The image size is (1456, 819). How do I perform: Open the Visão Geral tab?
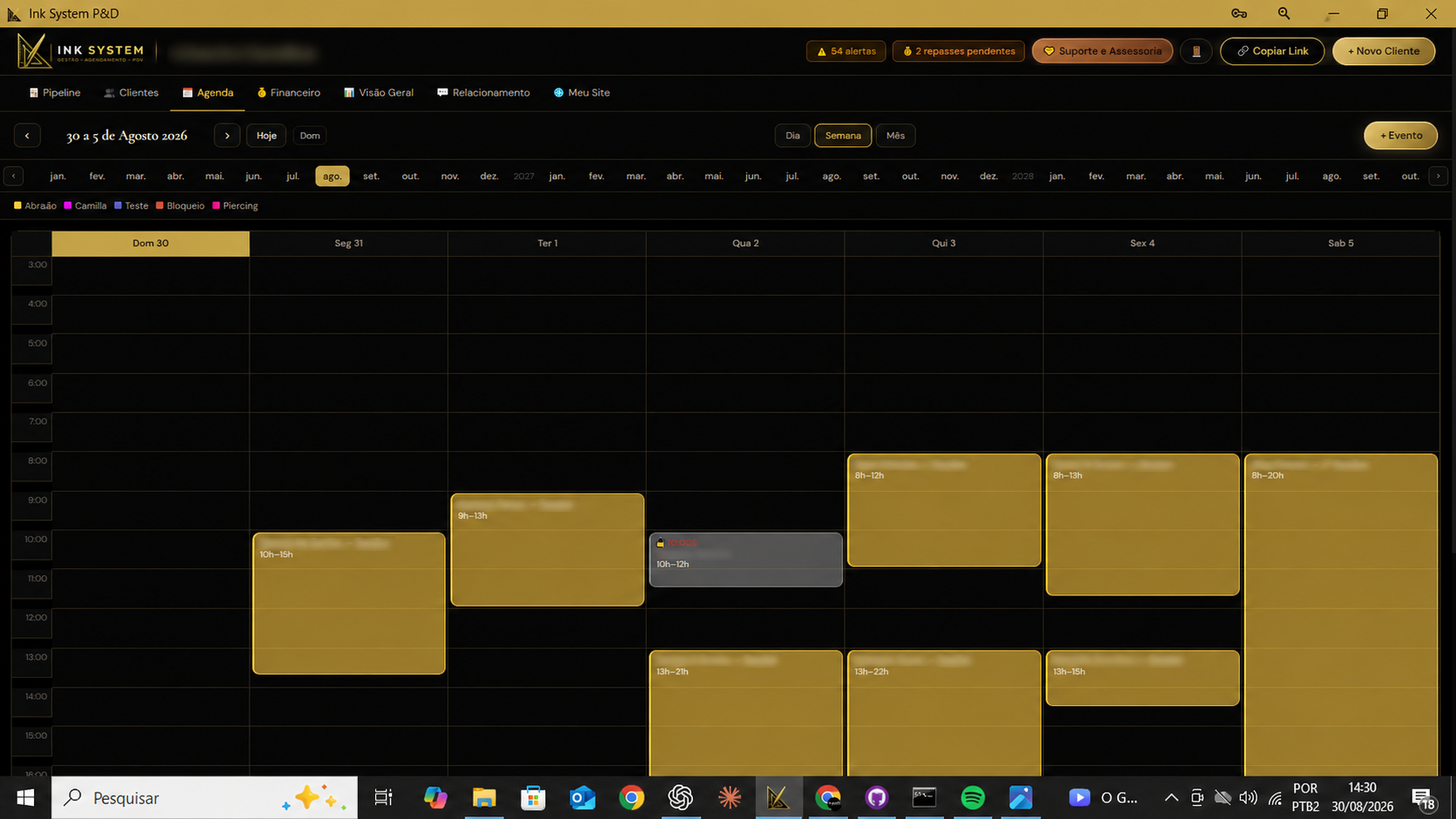click(x=379, y=93)
